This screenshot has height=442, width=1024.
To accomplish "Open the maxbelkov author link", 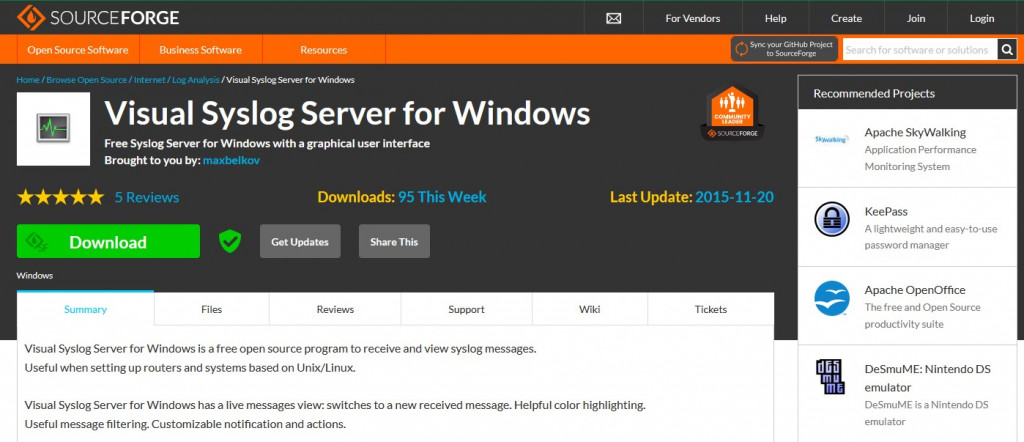I will point(231,160).
